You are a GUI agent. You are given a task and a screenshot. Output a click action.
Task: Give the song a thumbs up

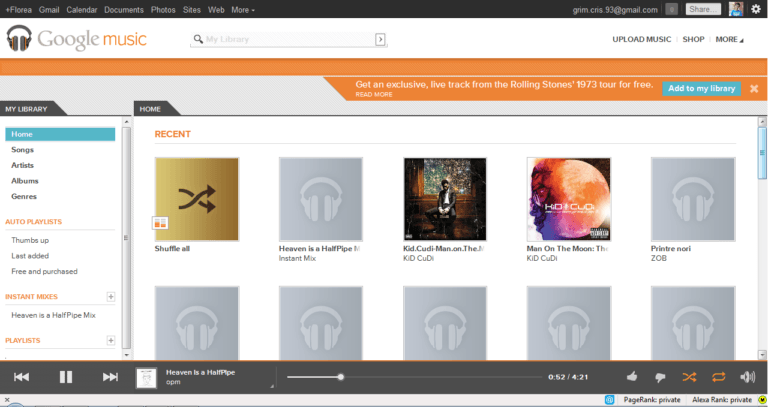coord(632,376)
